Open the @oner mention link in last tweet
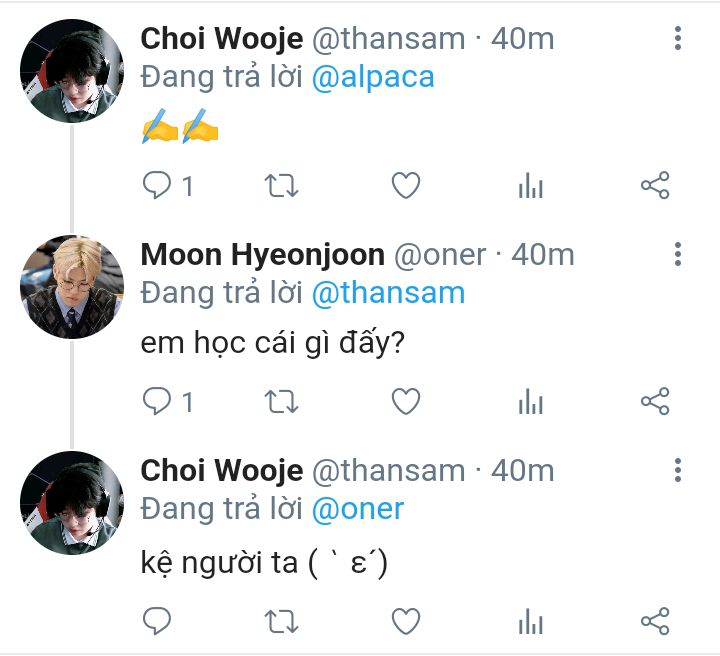720x656 pixels. click(x=358, y=509)
